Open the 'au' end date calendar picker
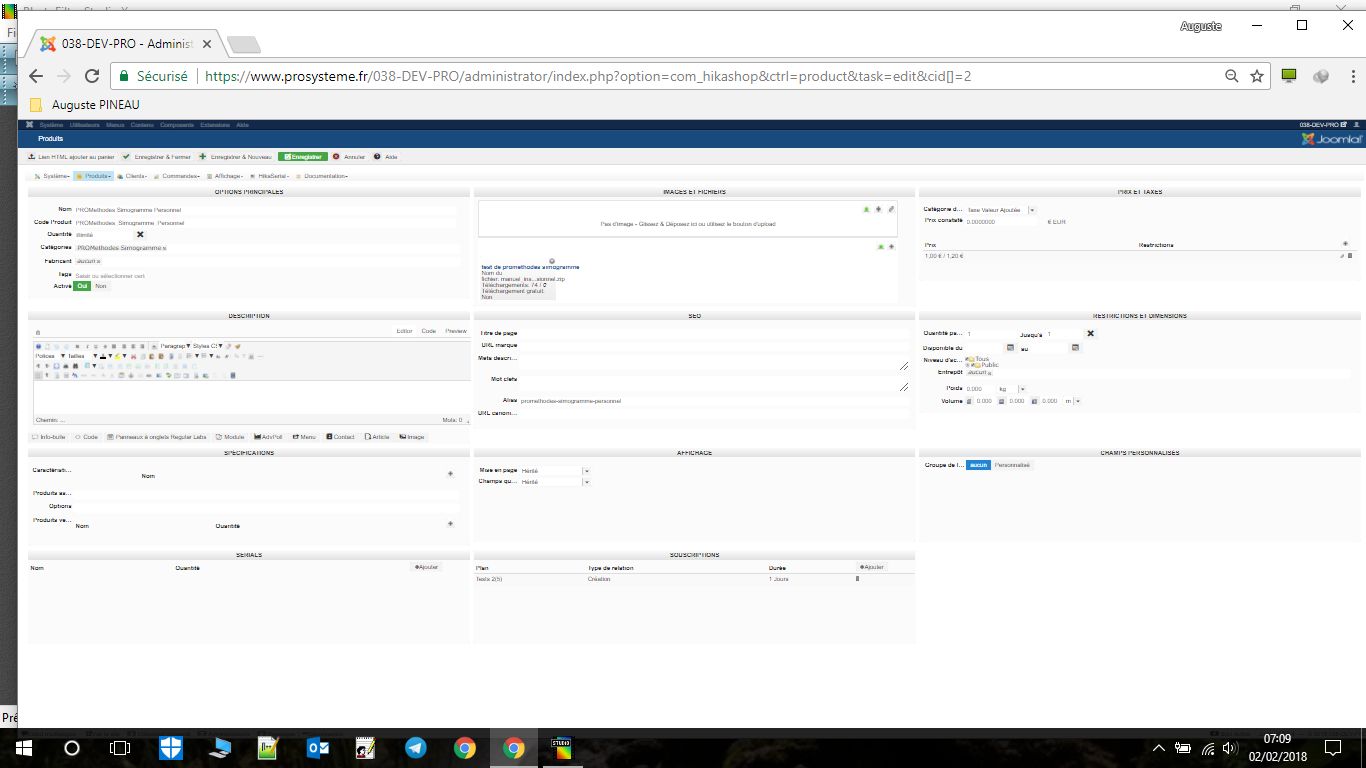Viewport: 1366px width, 768px height. (x=1075, y=347)
